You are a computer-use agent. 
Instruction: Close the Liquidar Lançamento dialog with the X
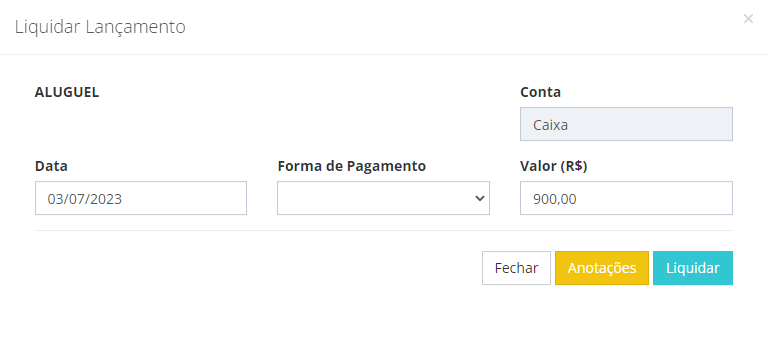click(x=748, y=19)
